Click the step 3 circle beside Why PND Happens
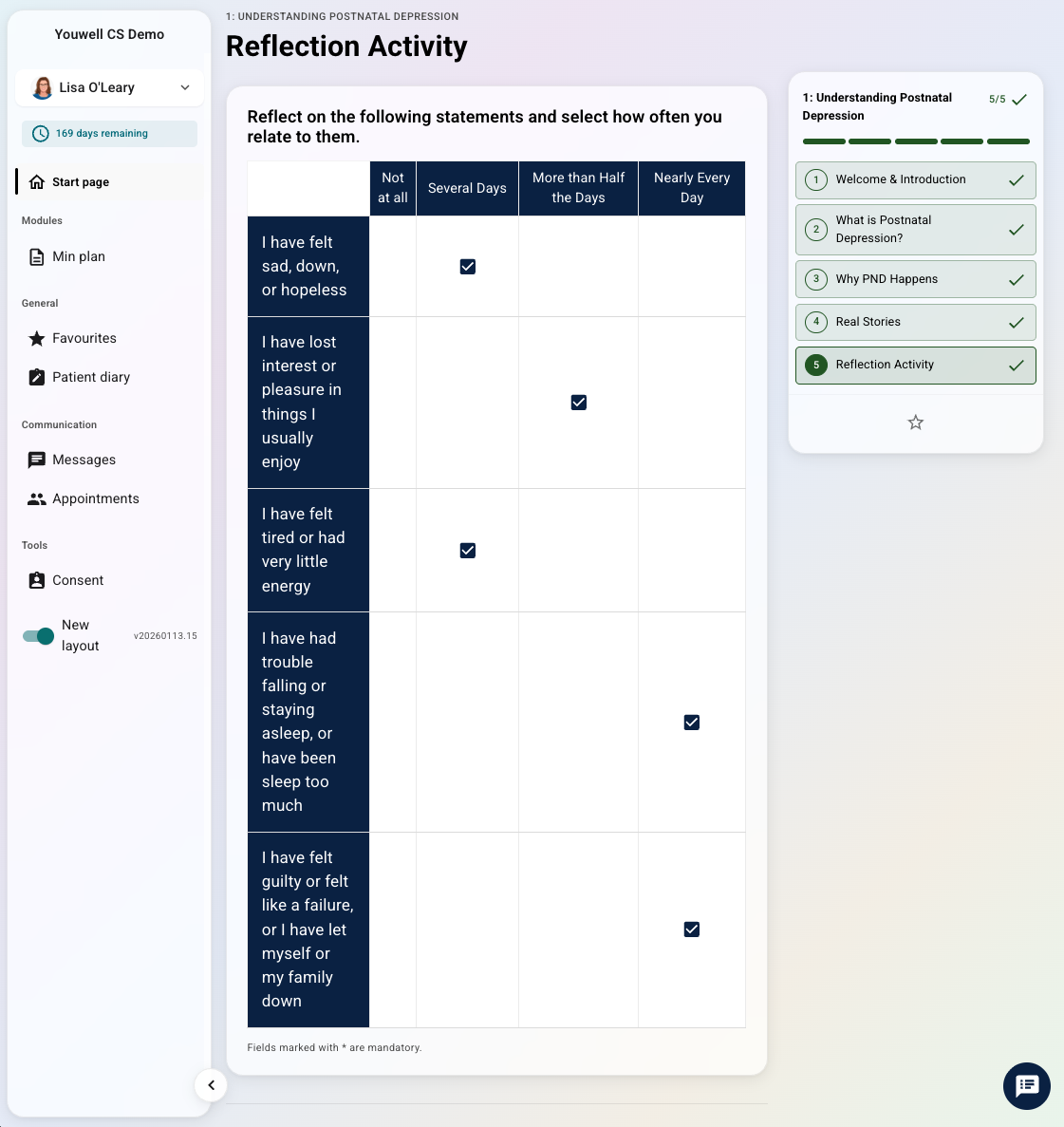Viewport: 1064px width, 1127px height. coord(816,279)
